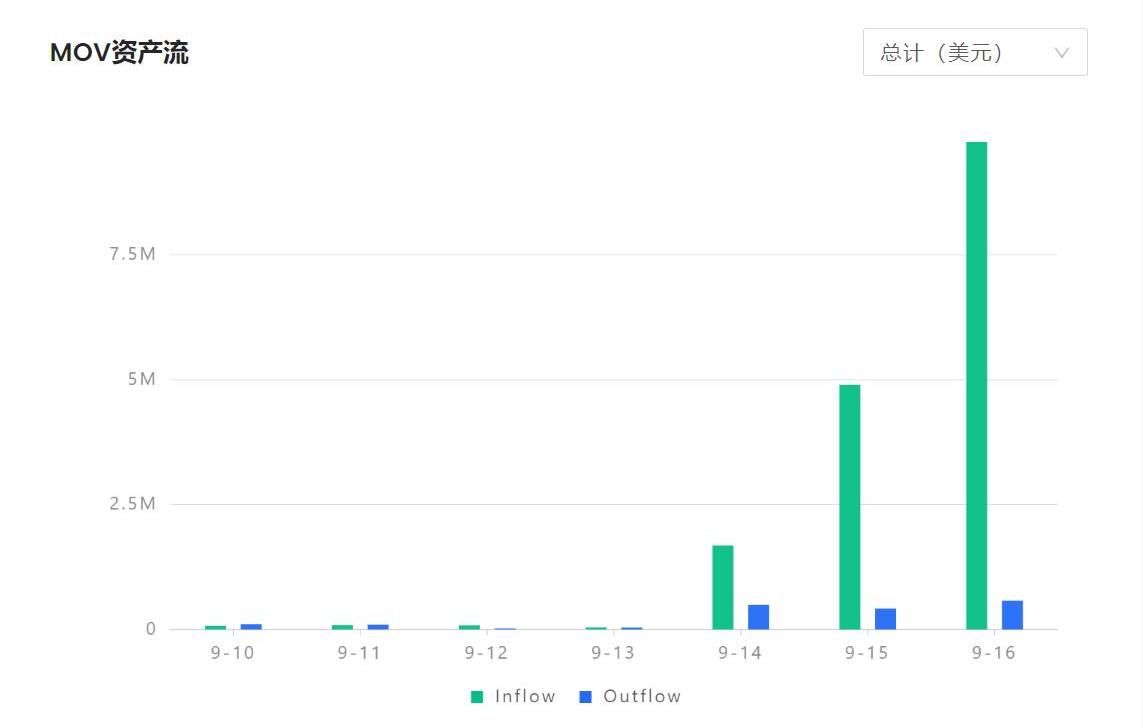Click the 9-12 x-axis date label
Viewport: 1143px width, 728px height.
click(486, 653)
